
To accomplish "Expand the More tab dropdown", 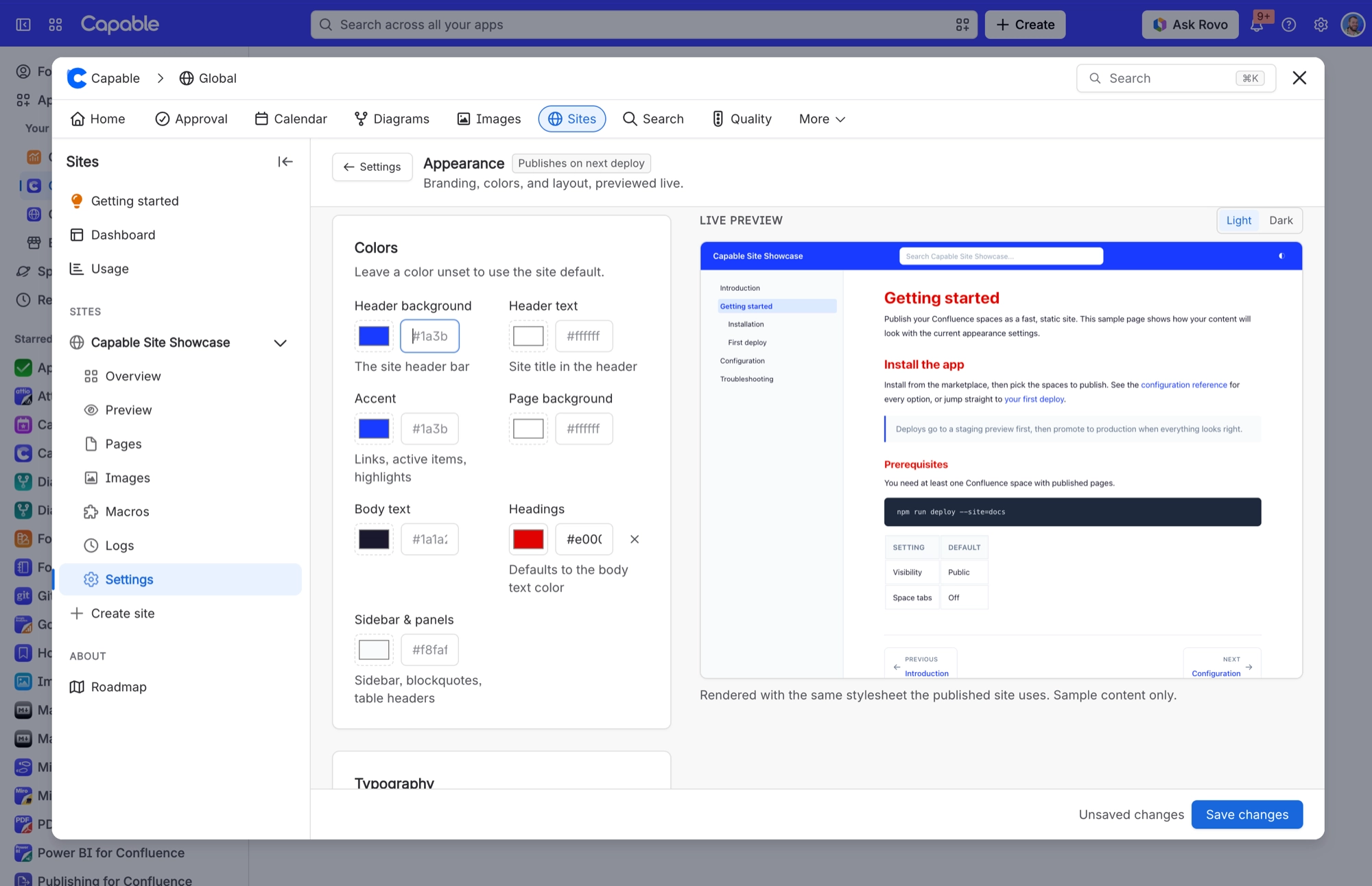I will click(822, 119).
